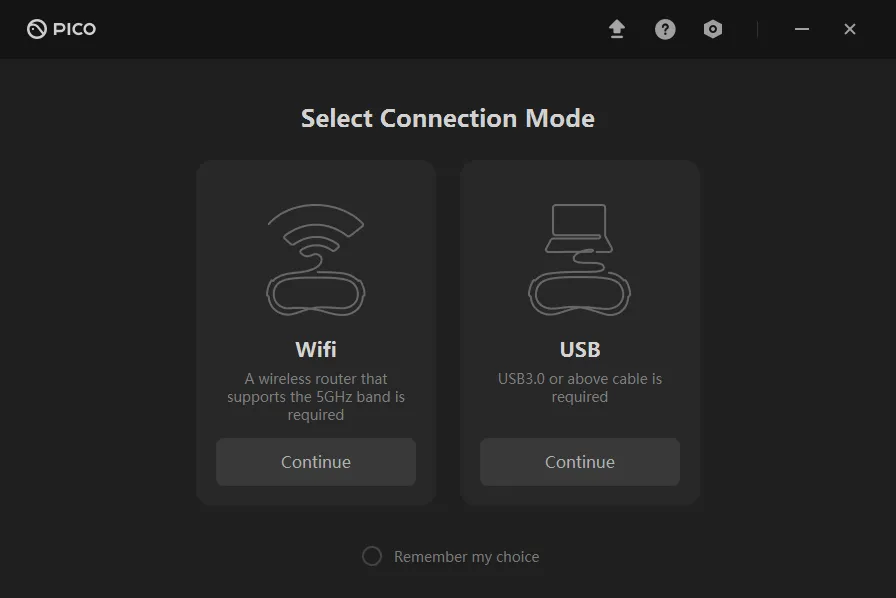Image resolution: width=896 pixels, height=598 pixels.
Task: Click the USB mode heading
Action: click(580, 349)
